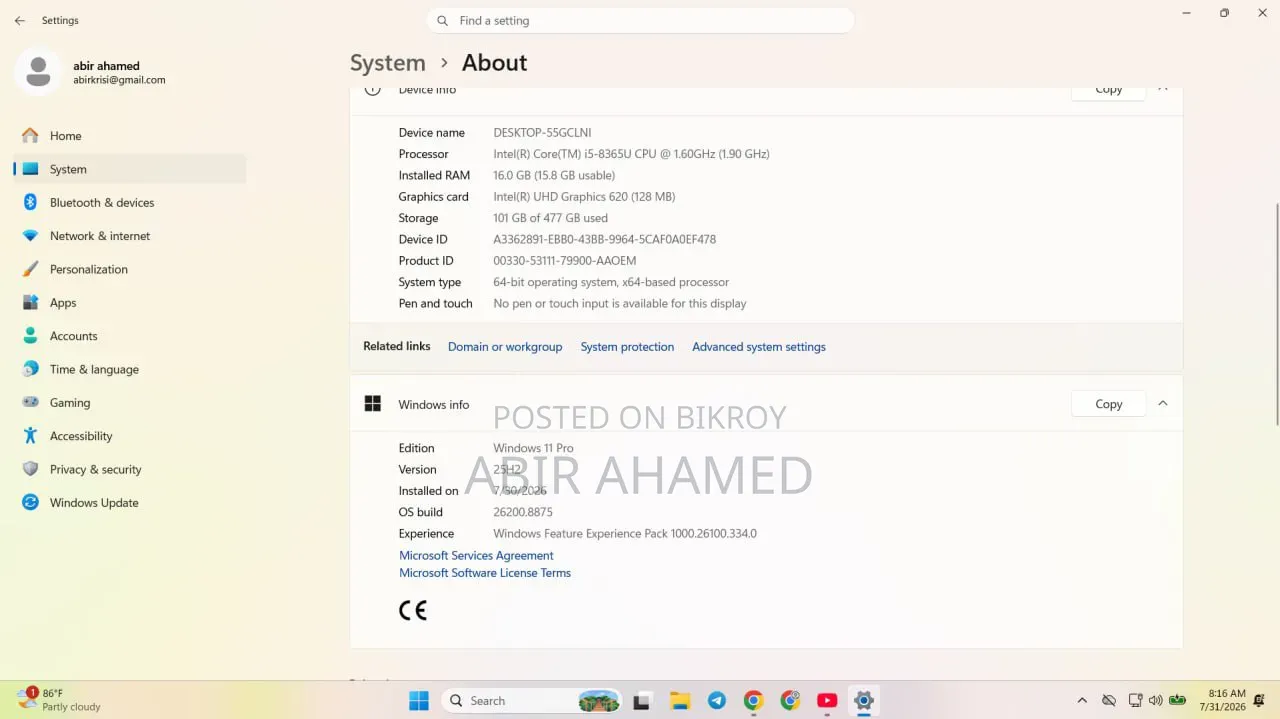Viewport: 1280px width, 719px height.
Task: Click the sync-off cloud tray icon
Action: (1108, 701)
